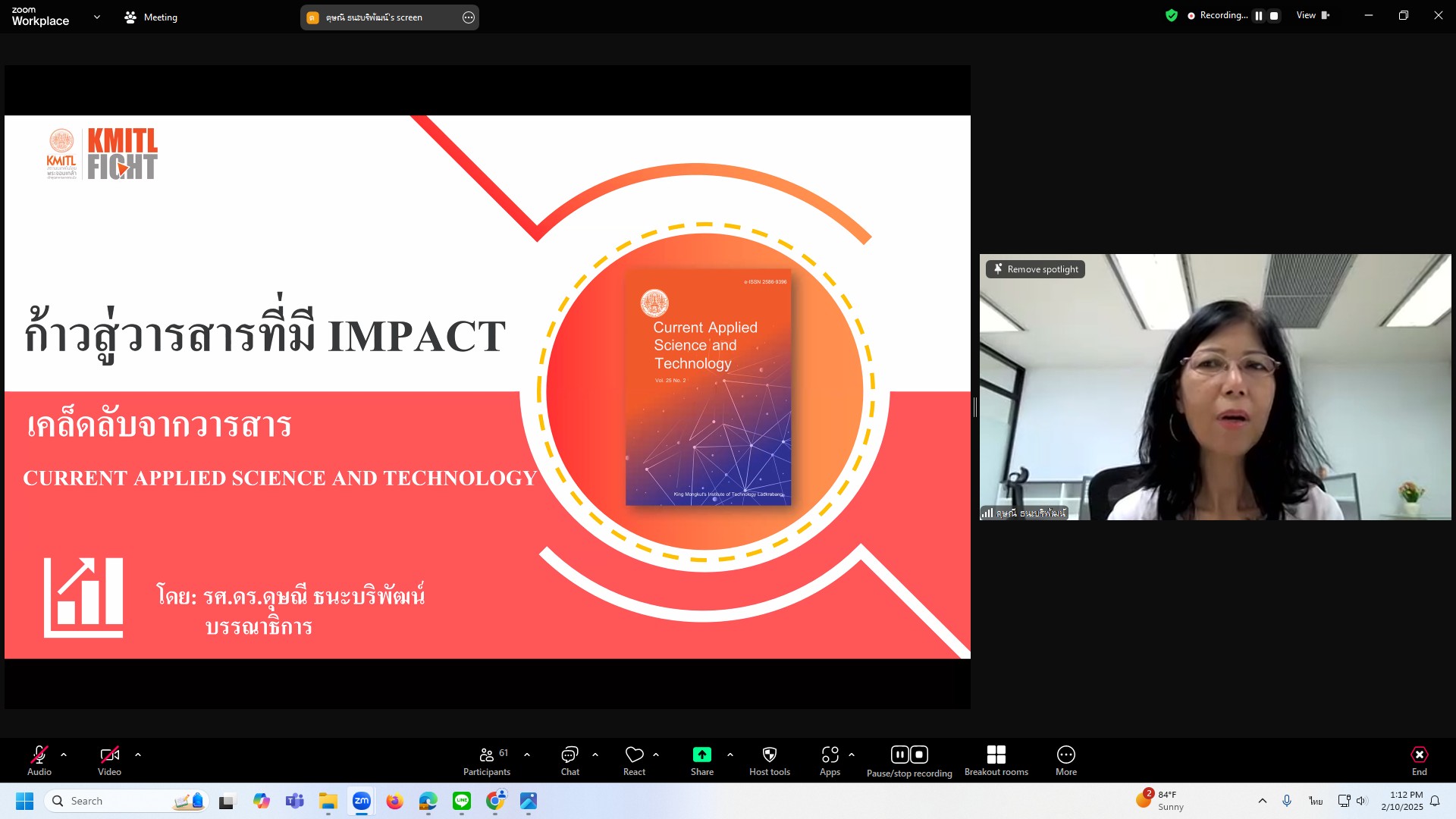Stop recording from bottom toolbar
Screen dimensions: 1456x819
[x=919, y=755]
